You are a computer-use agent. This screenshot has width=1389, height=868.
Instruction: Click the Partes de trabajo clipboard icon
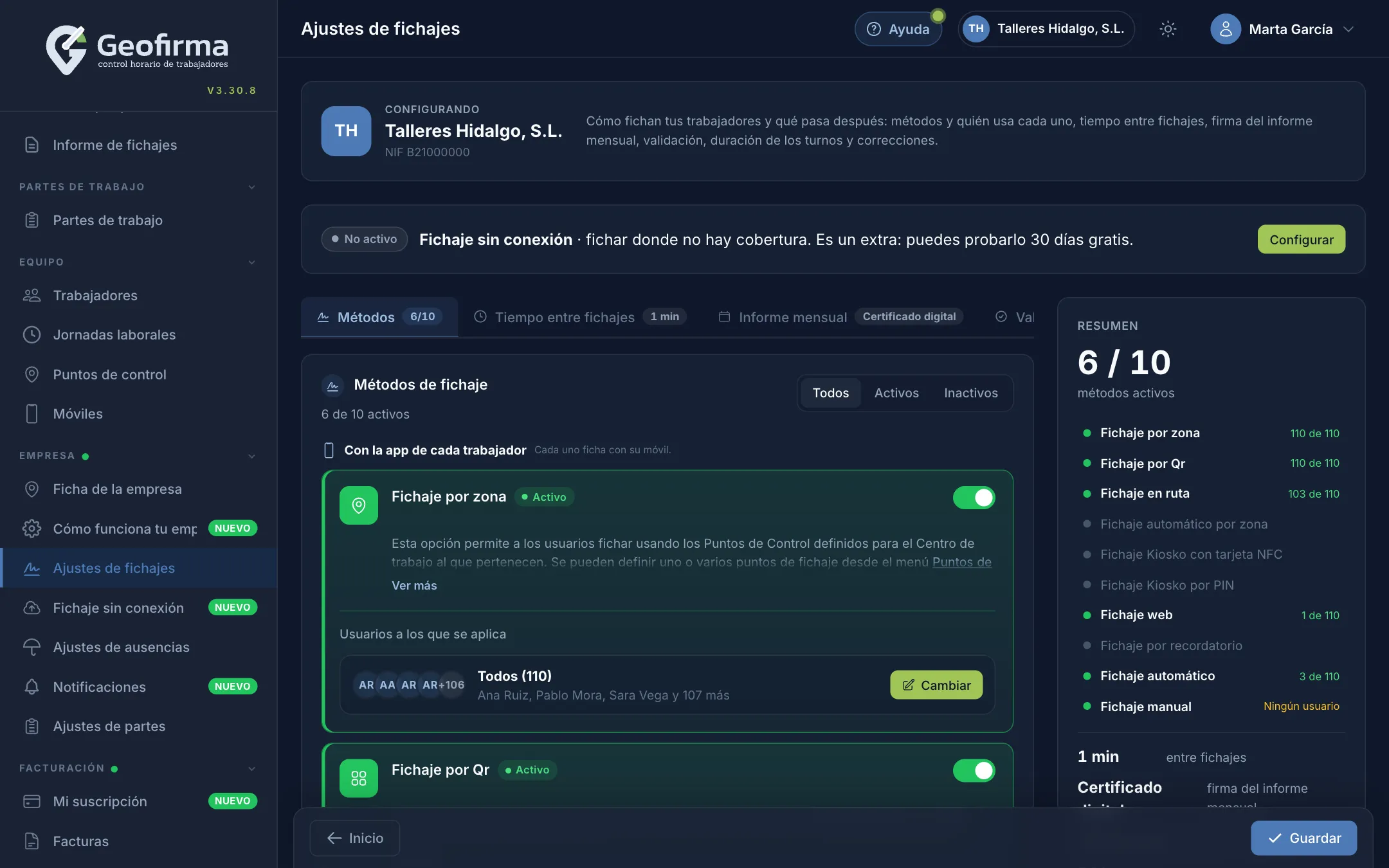(32, 221)
